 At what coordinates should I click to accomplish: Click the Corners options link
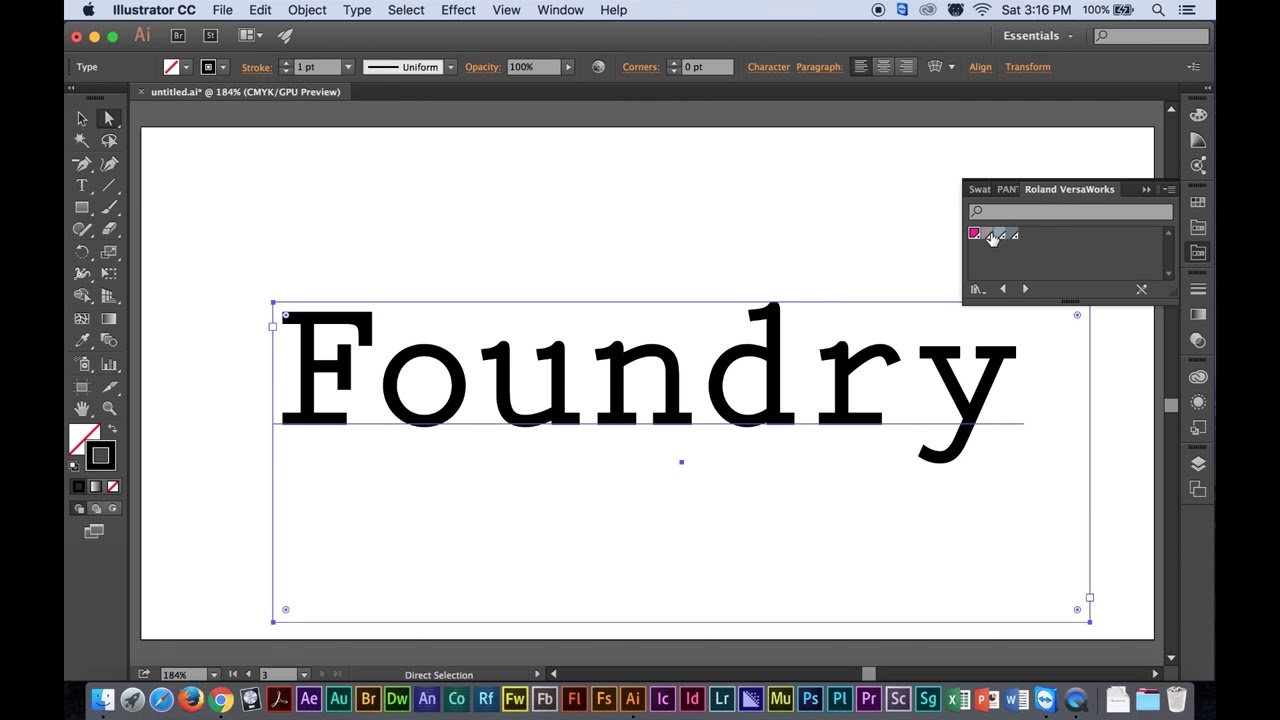[x=640, y=67]
